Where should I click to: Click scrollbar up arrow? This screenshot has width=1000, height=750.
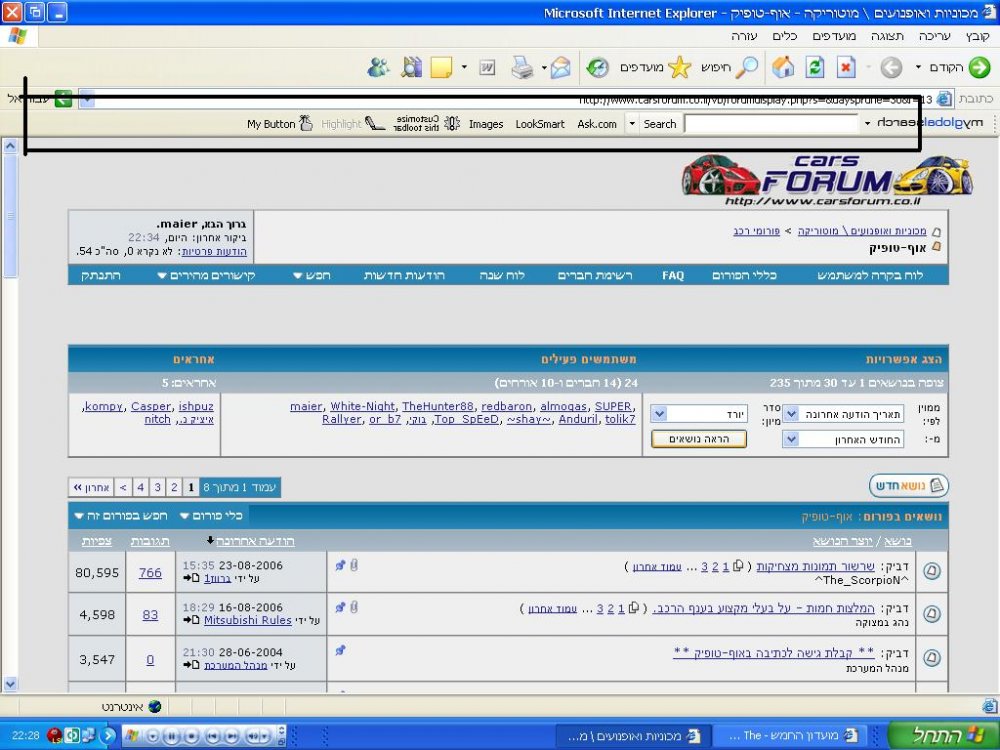click(x=10, y=146)
